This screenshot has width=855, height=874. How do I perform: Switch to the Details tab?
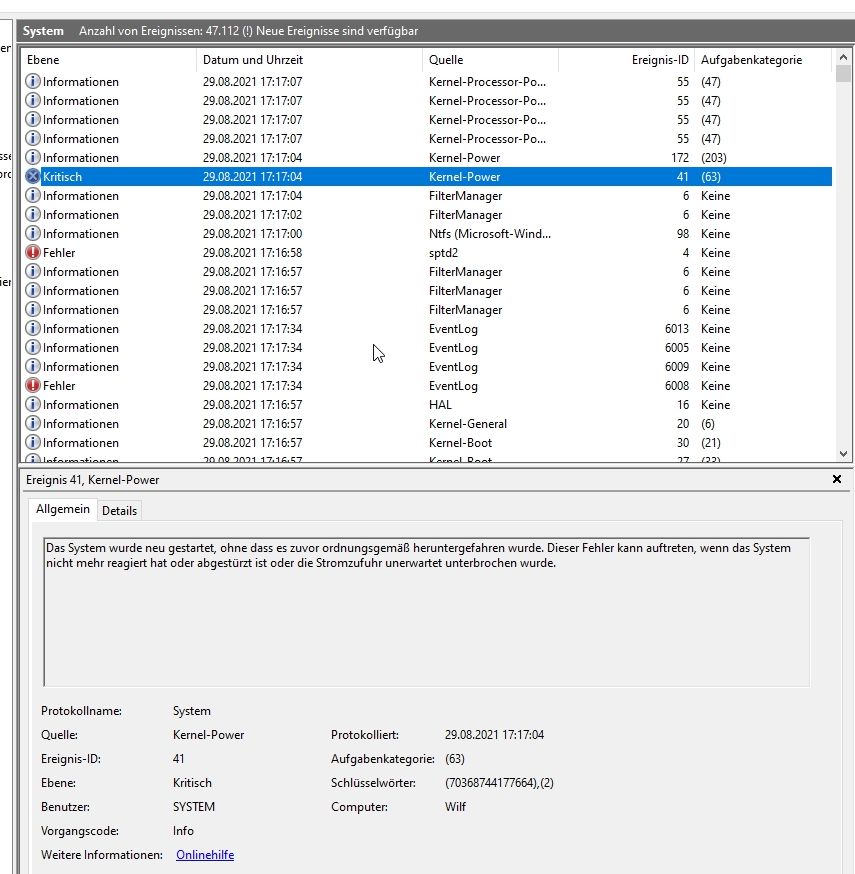[119, 511]
